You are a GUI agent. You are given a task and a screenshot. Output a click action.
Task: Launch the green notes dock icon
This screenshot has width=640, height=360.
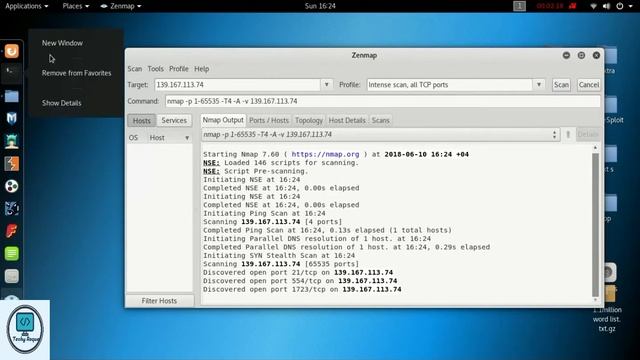(11, 253)
